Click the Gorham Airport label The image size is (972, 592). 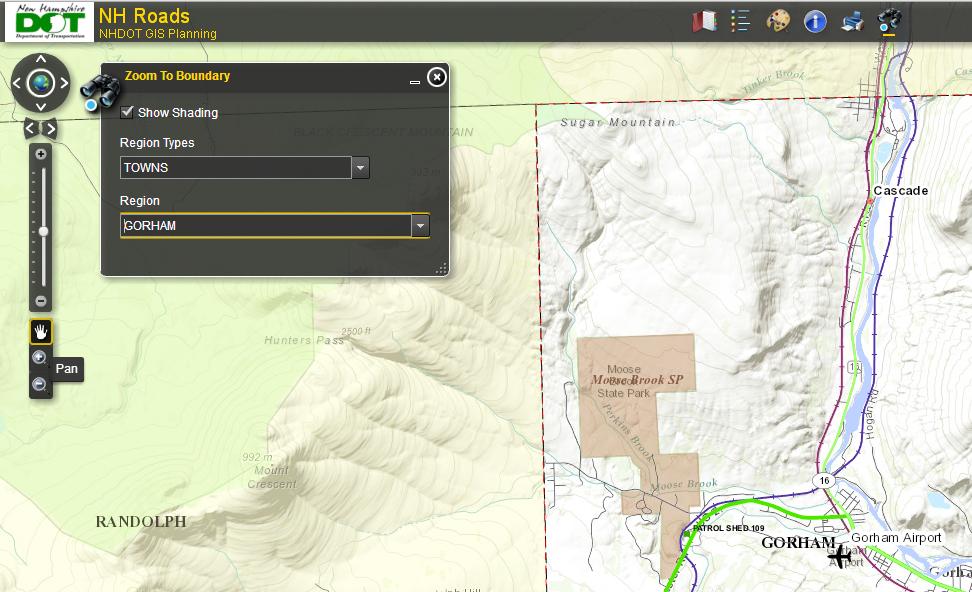pyautogui.click(x=896, y=537)
